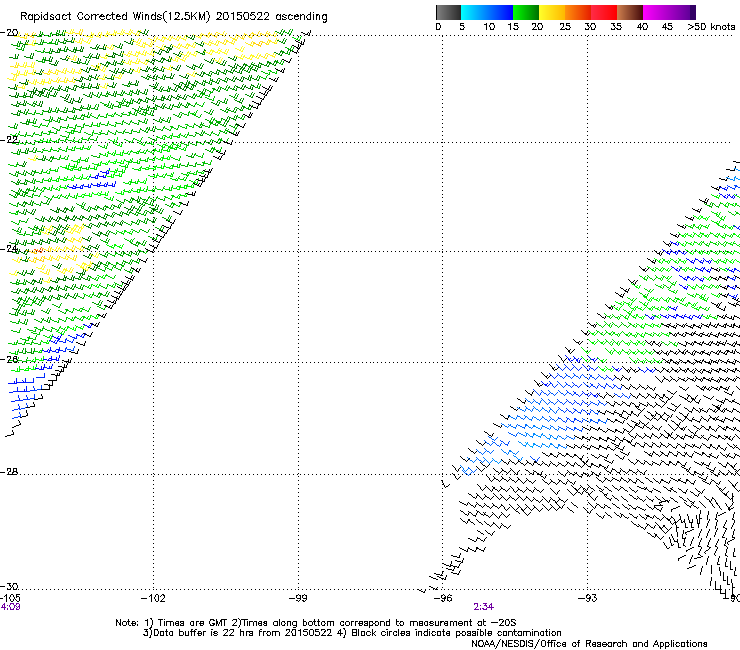
Task: Click the purple 4:09 swath time label
Action: (x=10, y=607)
